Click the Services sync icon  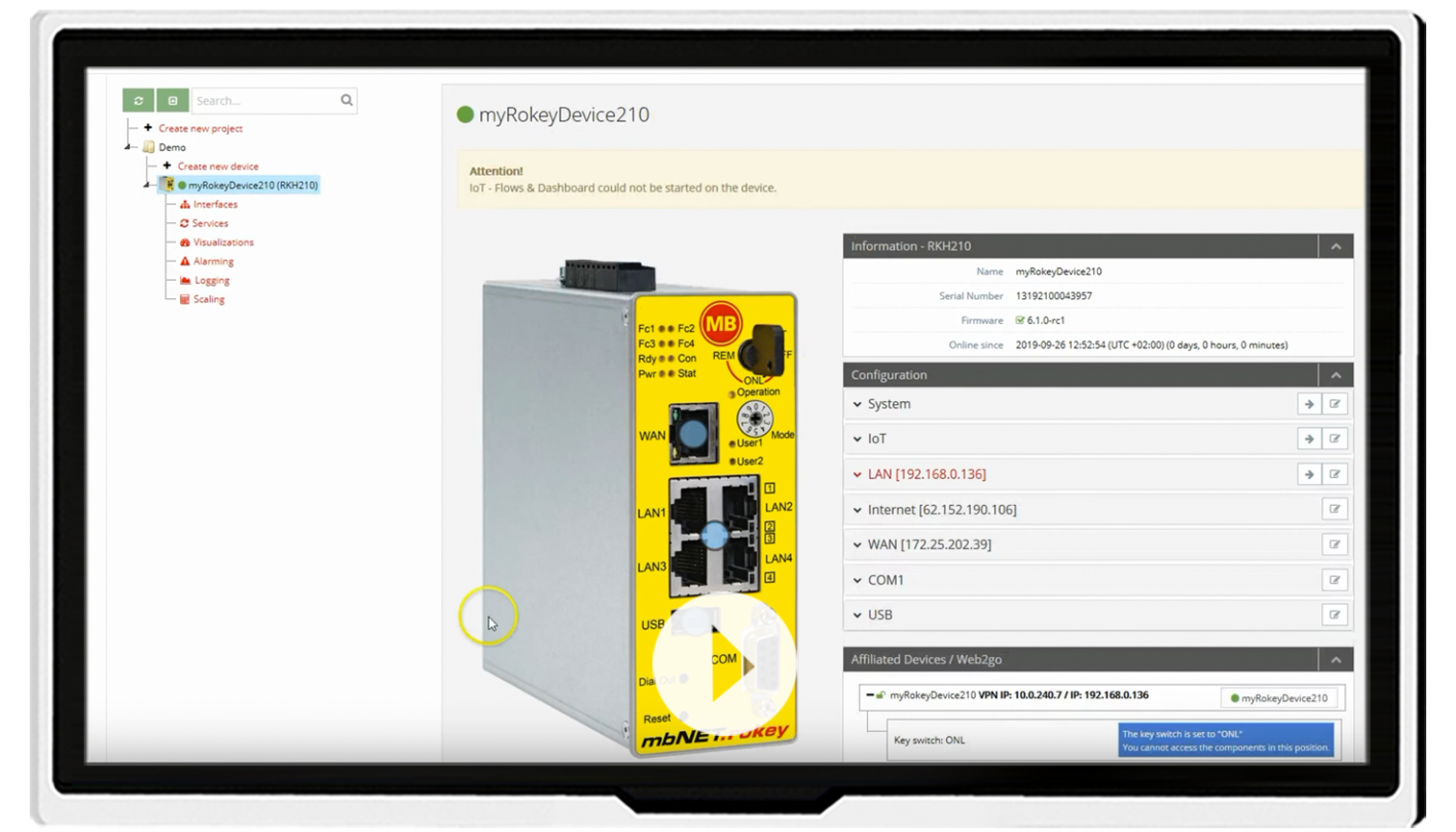185,223
